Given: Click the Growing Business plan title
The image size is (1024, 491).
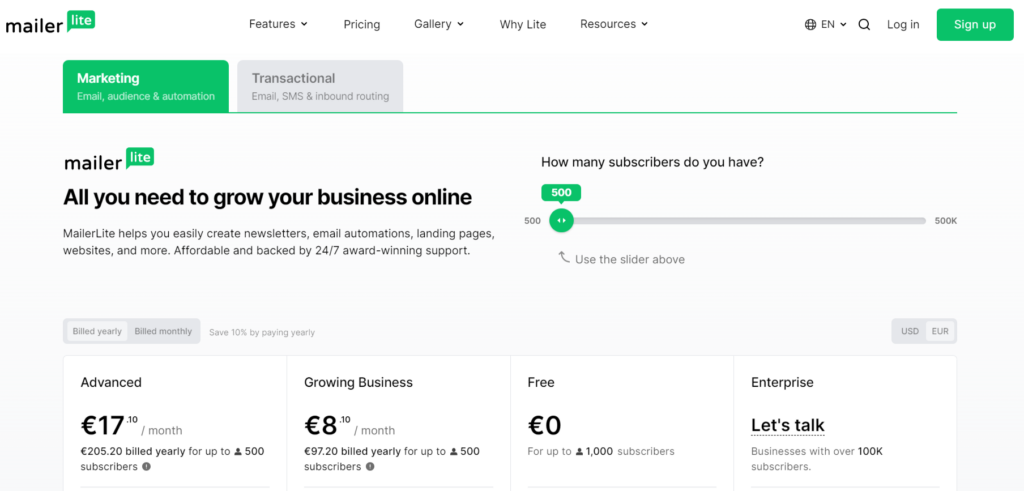Looking at the screenshot, I should [x=359, y=382].
